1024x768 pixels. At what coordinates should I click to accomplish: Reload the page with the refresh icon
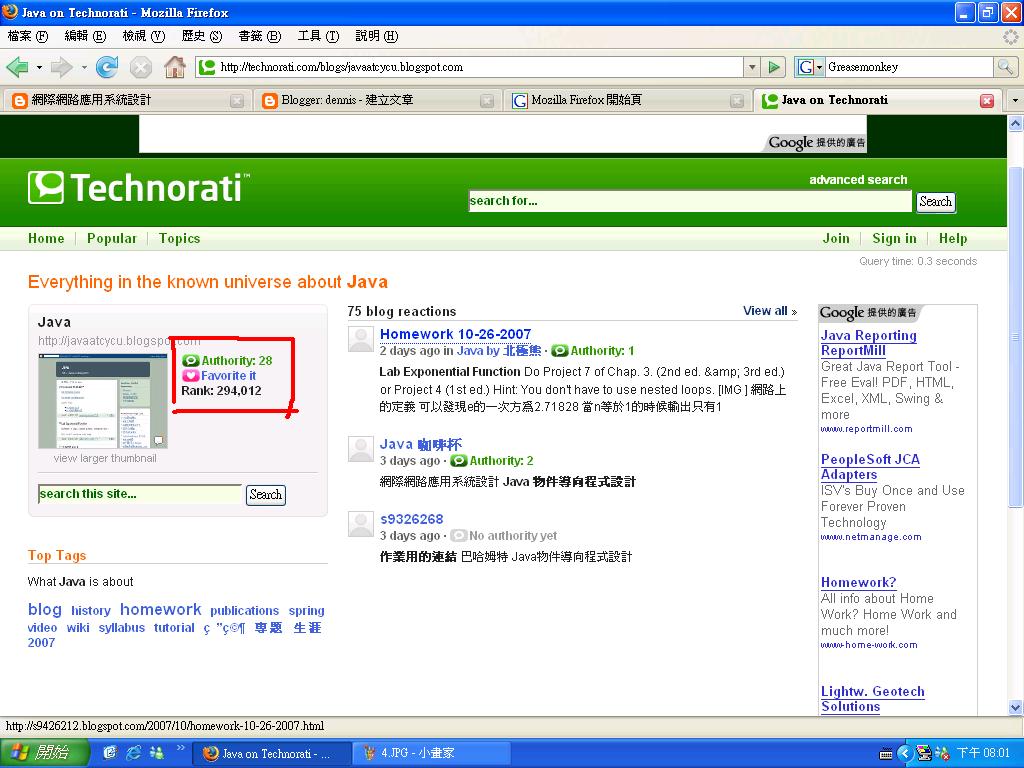106,67
